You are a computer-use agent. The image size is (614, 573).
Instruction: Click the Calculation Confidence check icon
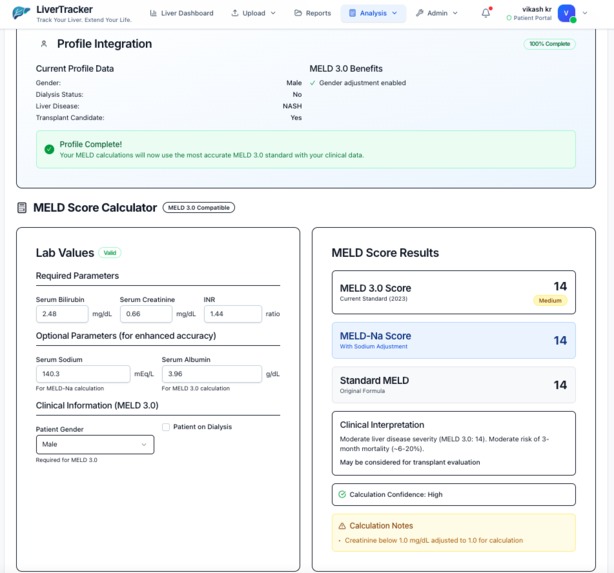pyautogui.click(x=342, y=494)
